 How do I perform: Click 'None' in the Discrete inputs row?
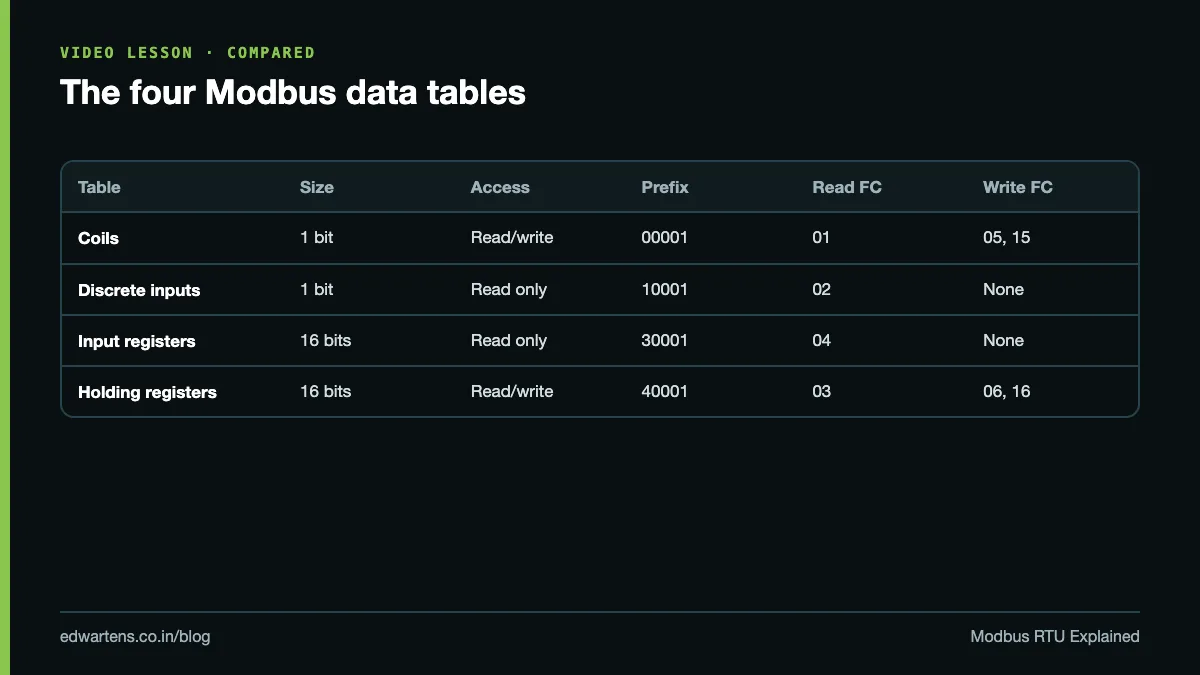(x=1004, y=289)
